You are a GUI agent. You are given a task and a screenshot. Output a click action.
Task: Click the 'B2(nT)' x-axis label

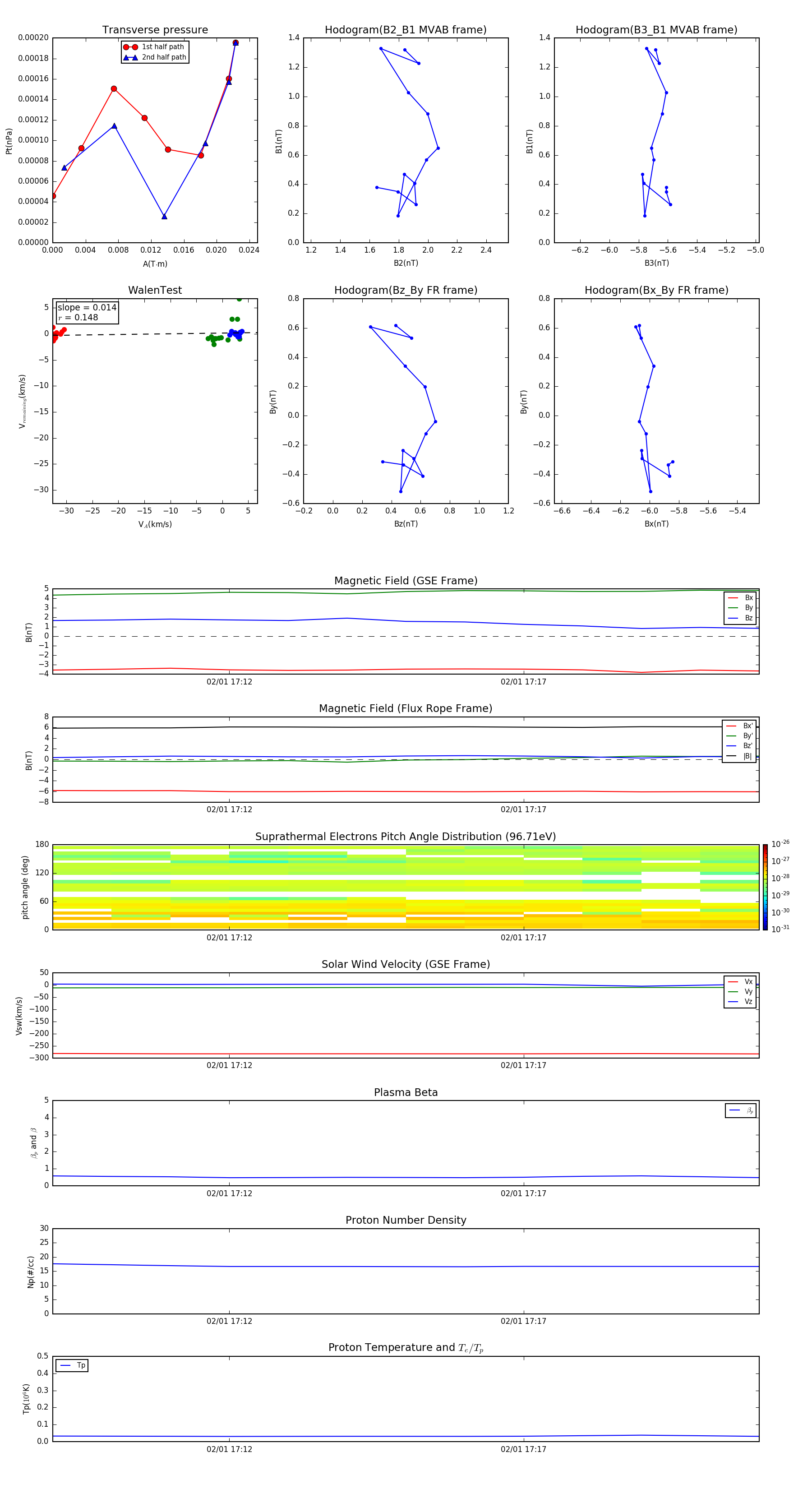[x=406, y=263]
